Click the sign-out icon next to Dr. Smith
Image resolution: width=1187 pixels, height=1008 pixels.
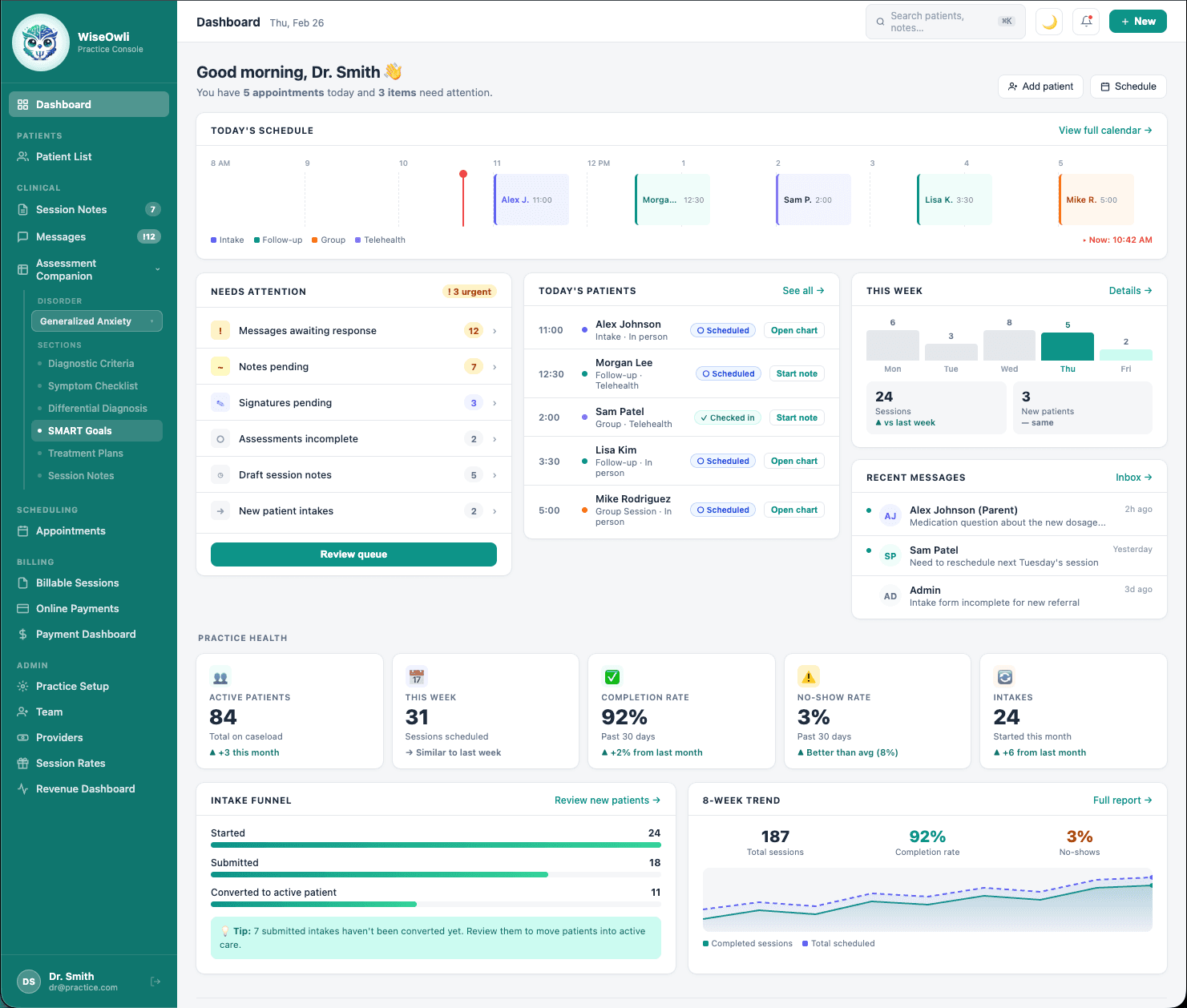point(155,981)
